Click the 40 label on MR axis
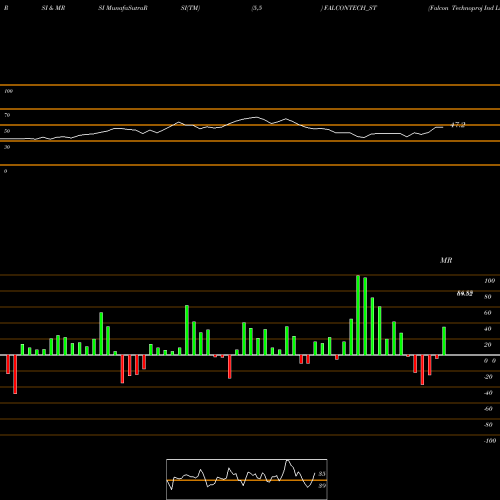 [488, 329]
